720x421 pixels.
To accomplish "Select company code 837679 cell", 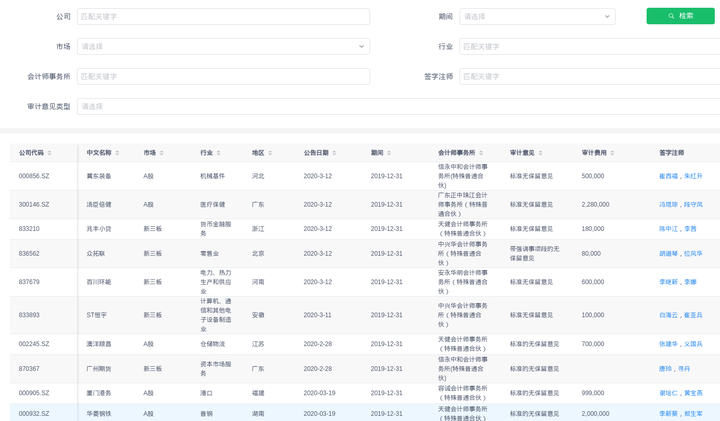I will [x=29, y=282].
